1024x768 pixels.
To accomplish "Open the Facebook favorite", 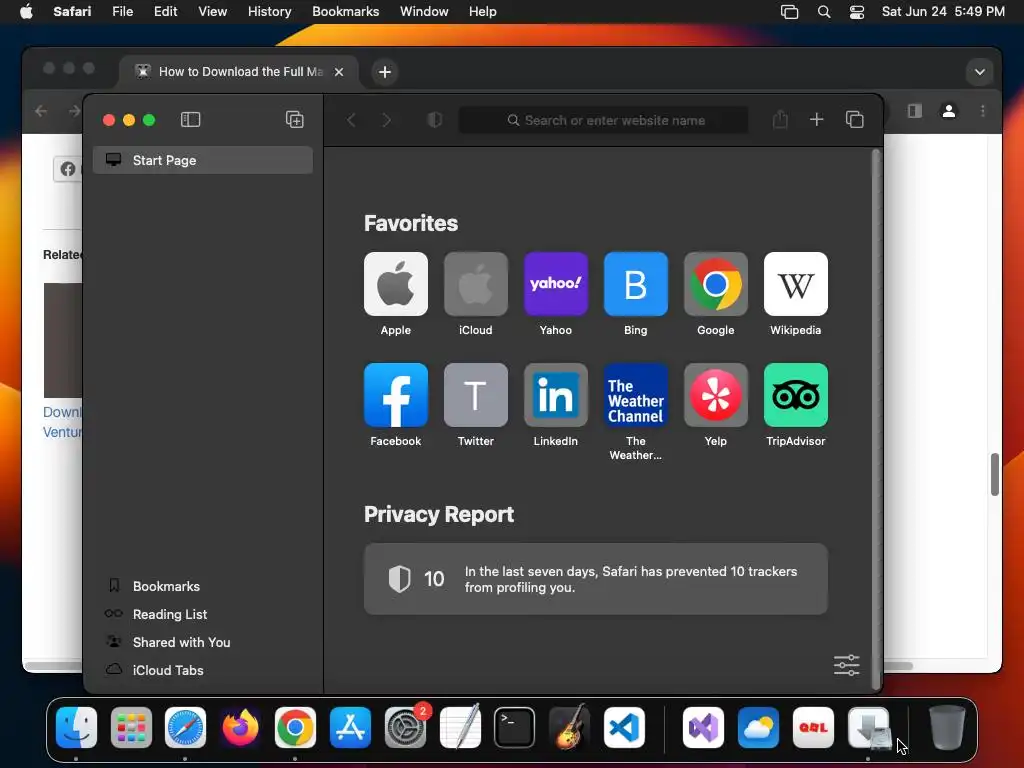I will pos(396,395).
